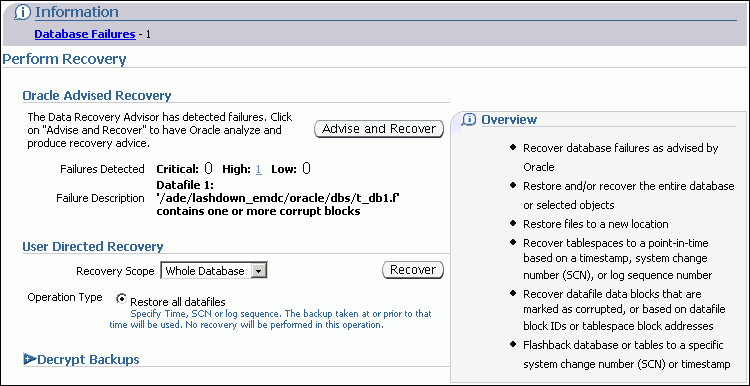Click the Critical failures count value
750x386 pixels.
coord(208,168)
